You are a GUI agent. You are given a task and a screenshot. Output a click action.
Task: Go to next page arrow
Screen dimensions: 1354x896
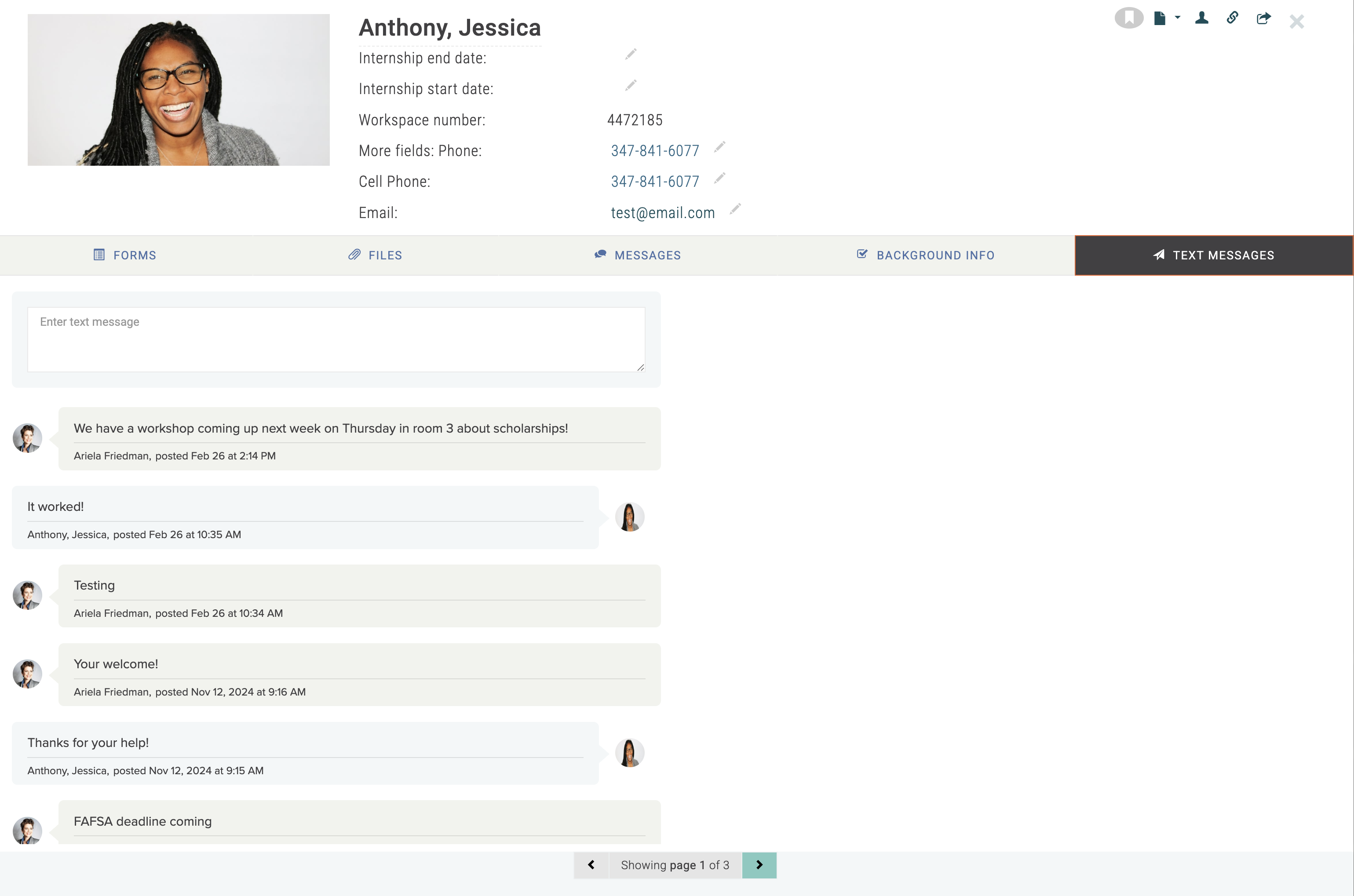tap(759, 865)
